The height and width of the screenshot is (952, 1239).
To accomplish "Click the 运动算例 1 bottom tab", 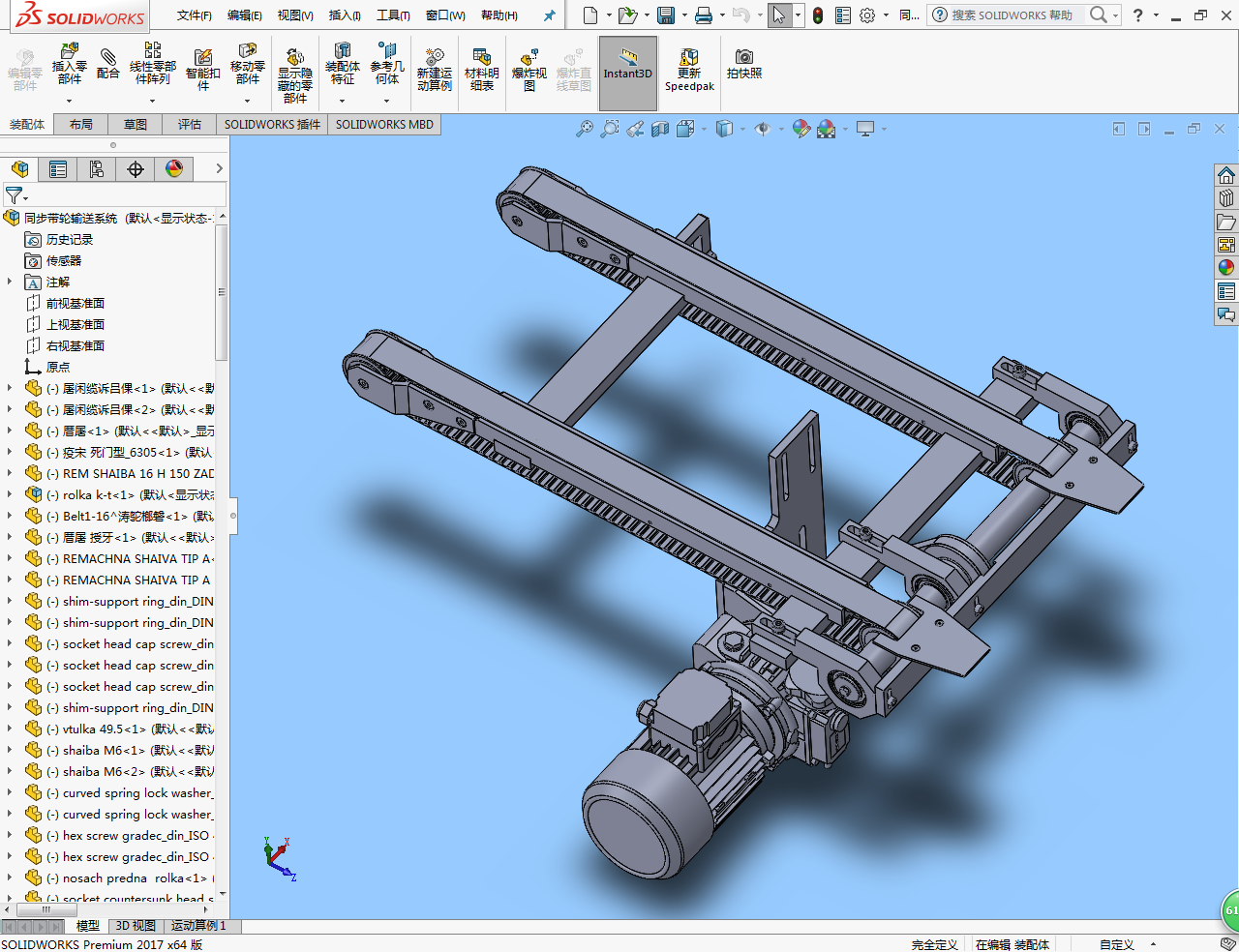I will (198, 926).
